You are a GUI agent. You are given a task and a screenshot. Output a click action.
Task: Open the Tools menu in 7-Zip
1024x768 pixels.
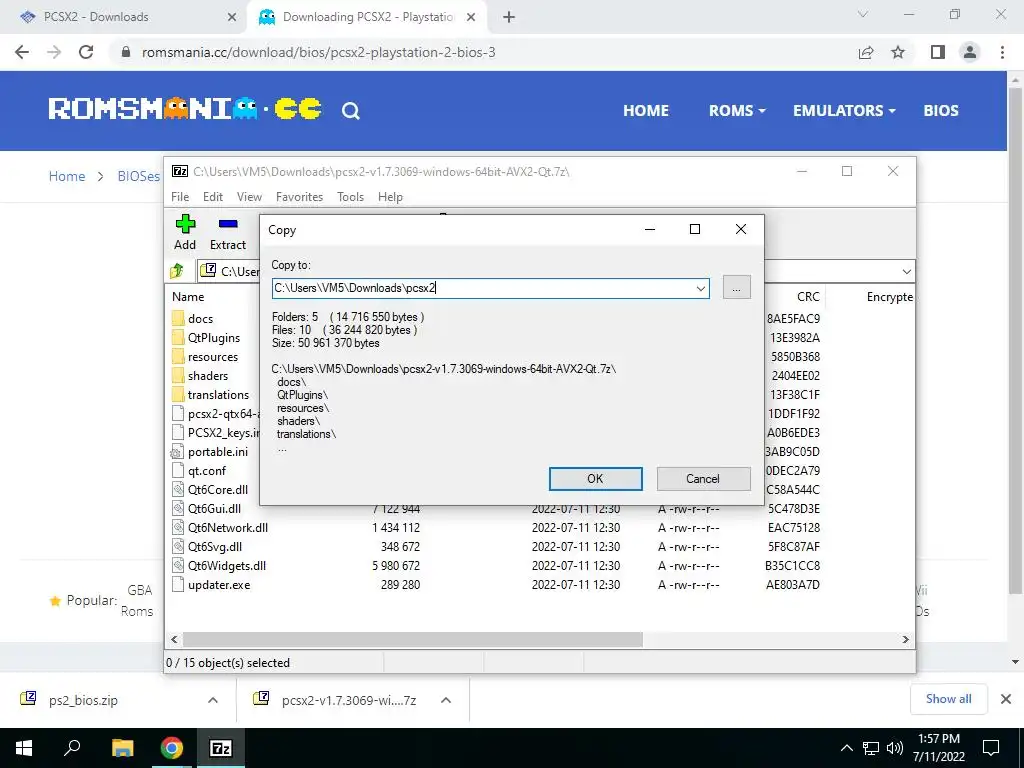click(x=351, y=197)
